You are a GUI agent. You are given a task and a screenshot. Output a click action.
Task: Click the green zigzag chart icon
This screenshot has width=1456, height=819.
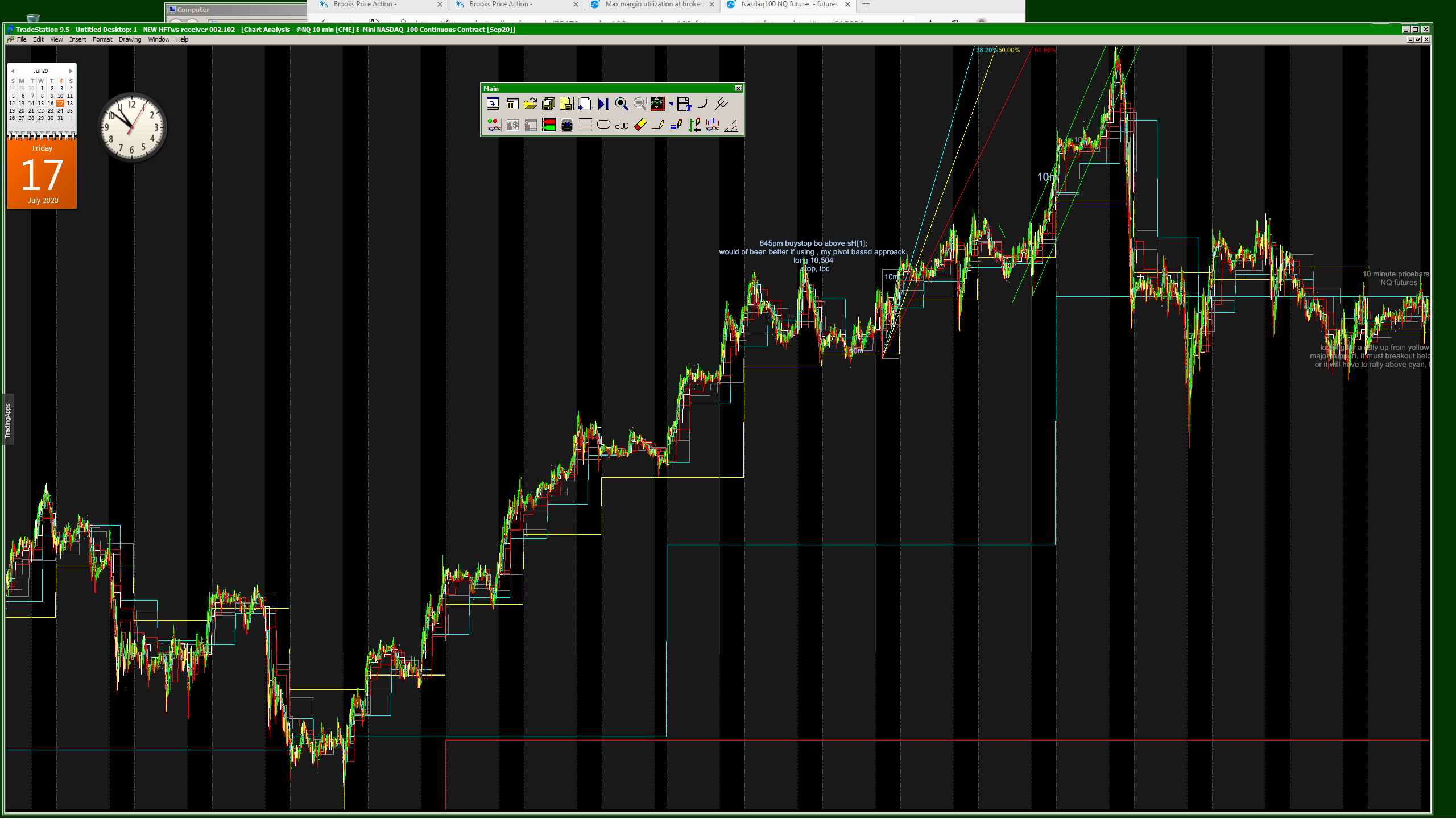(x=657, y=104)
